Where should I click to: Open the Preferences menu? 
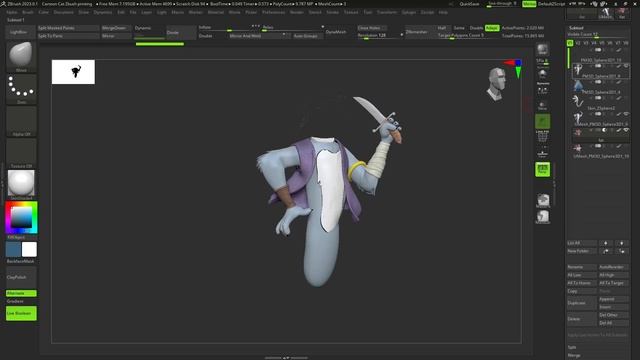click(x=273, y=12)
